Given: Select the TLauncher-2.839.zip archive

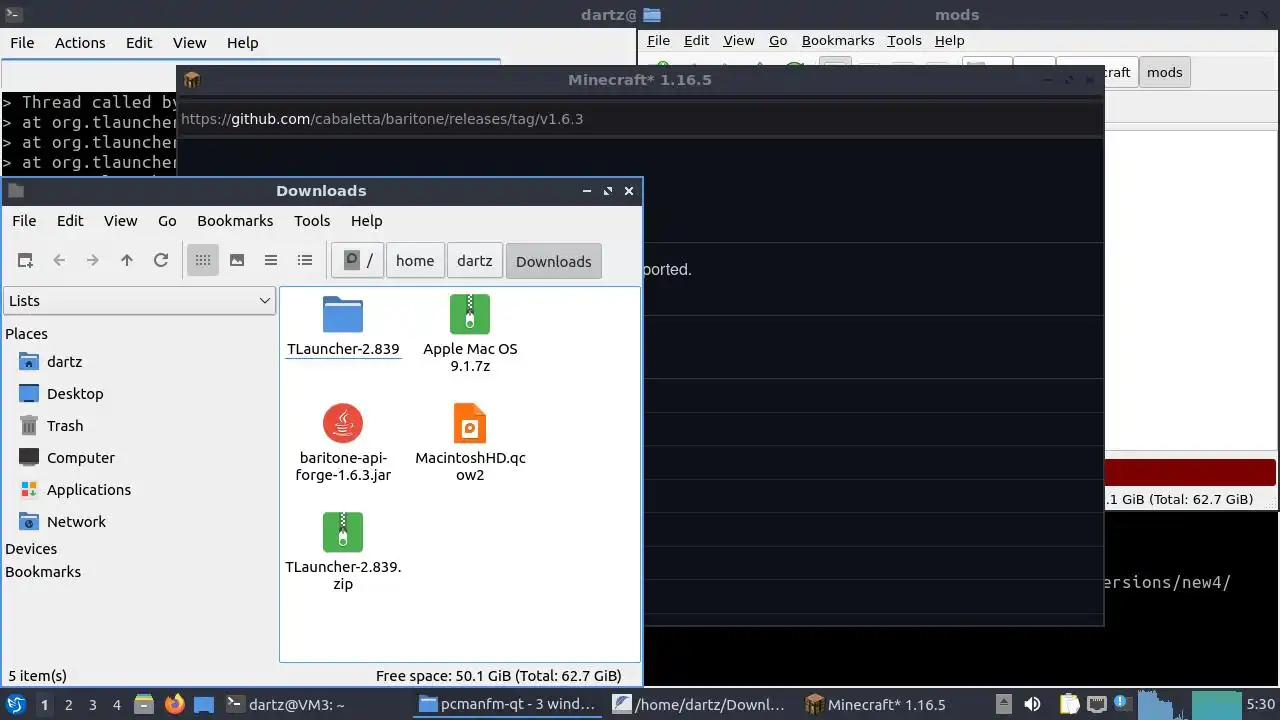Looking at the screenshot, I should (x=343, y=552).
